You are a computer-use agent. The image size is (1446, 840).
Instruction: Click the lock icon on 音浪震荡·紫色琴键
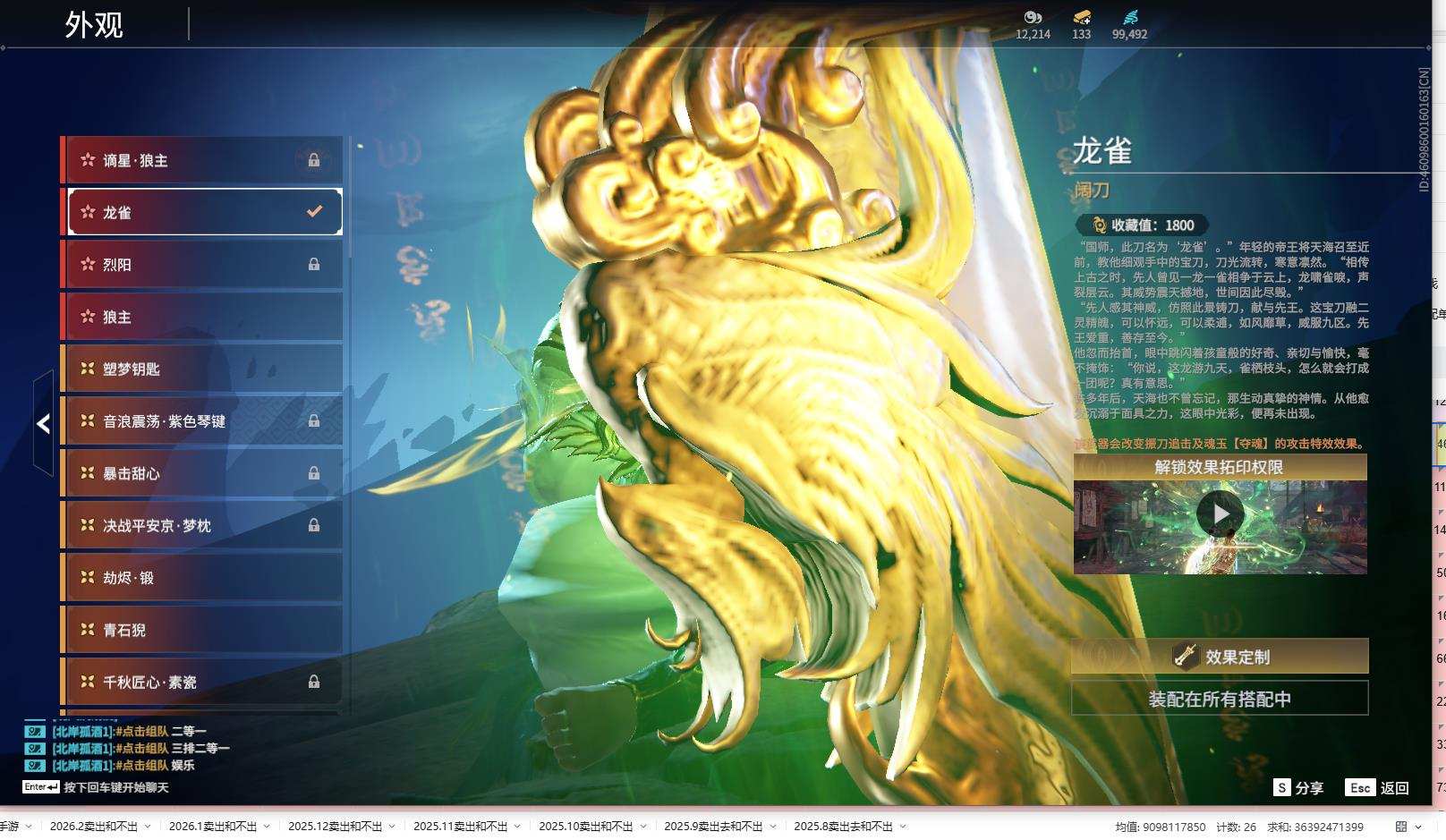314,420
